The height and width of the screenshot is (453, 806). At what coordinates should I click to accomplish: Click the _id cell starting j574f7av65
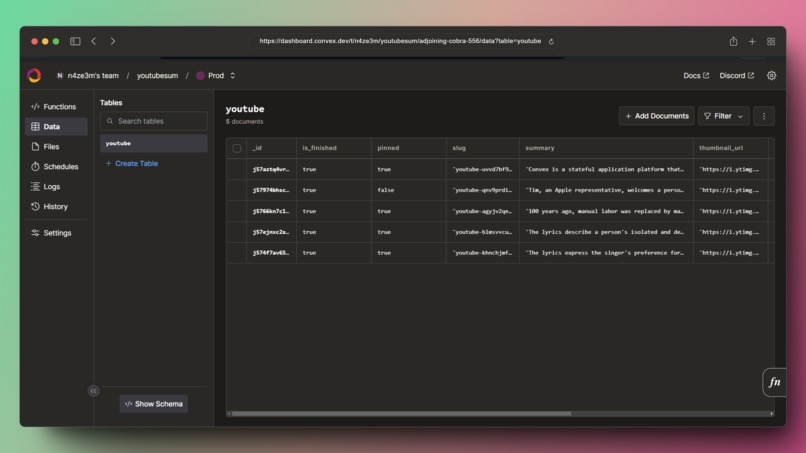[x=271, y=253]
